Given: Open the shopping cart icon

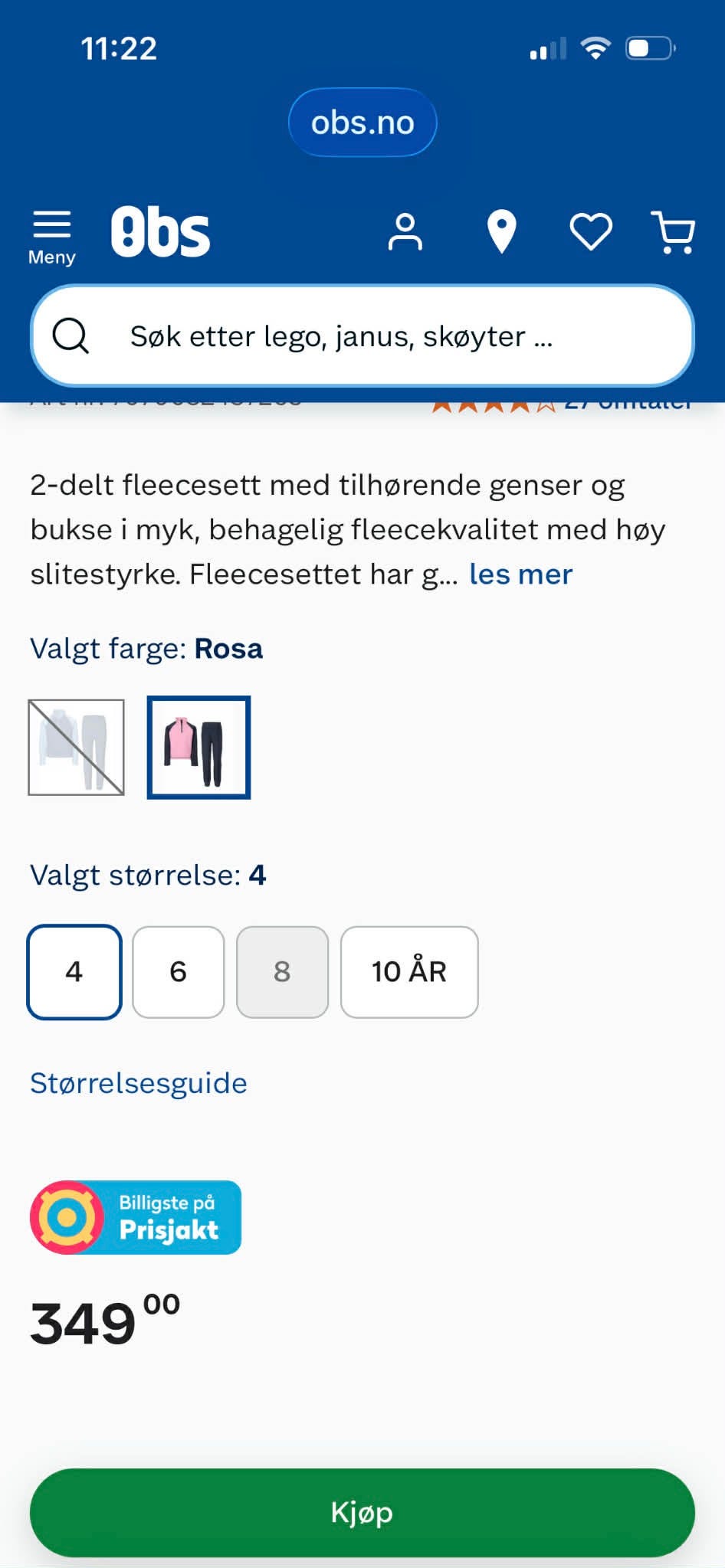Looking at the screenshot, I should click(674, 232).
